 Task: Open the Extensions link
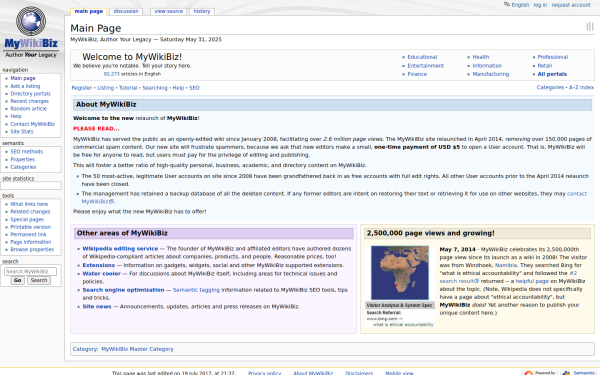tap(99, 265)
